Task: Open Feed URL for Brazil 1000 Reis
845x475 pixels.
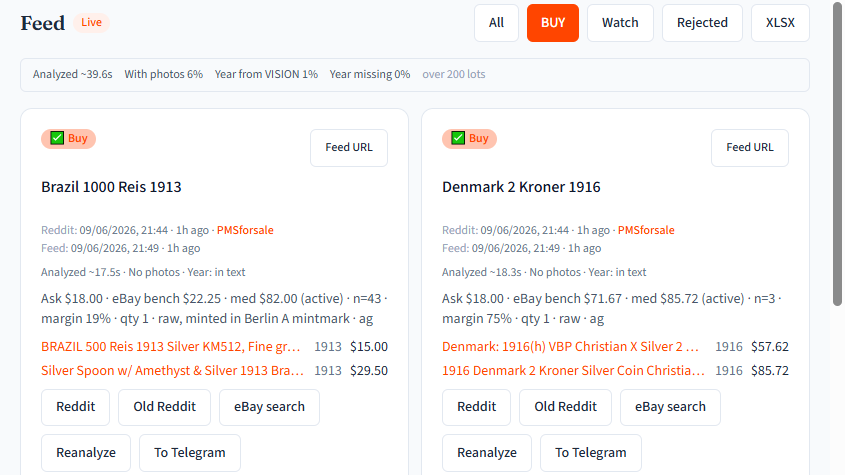Action: 349,147
